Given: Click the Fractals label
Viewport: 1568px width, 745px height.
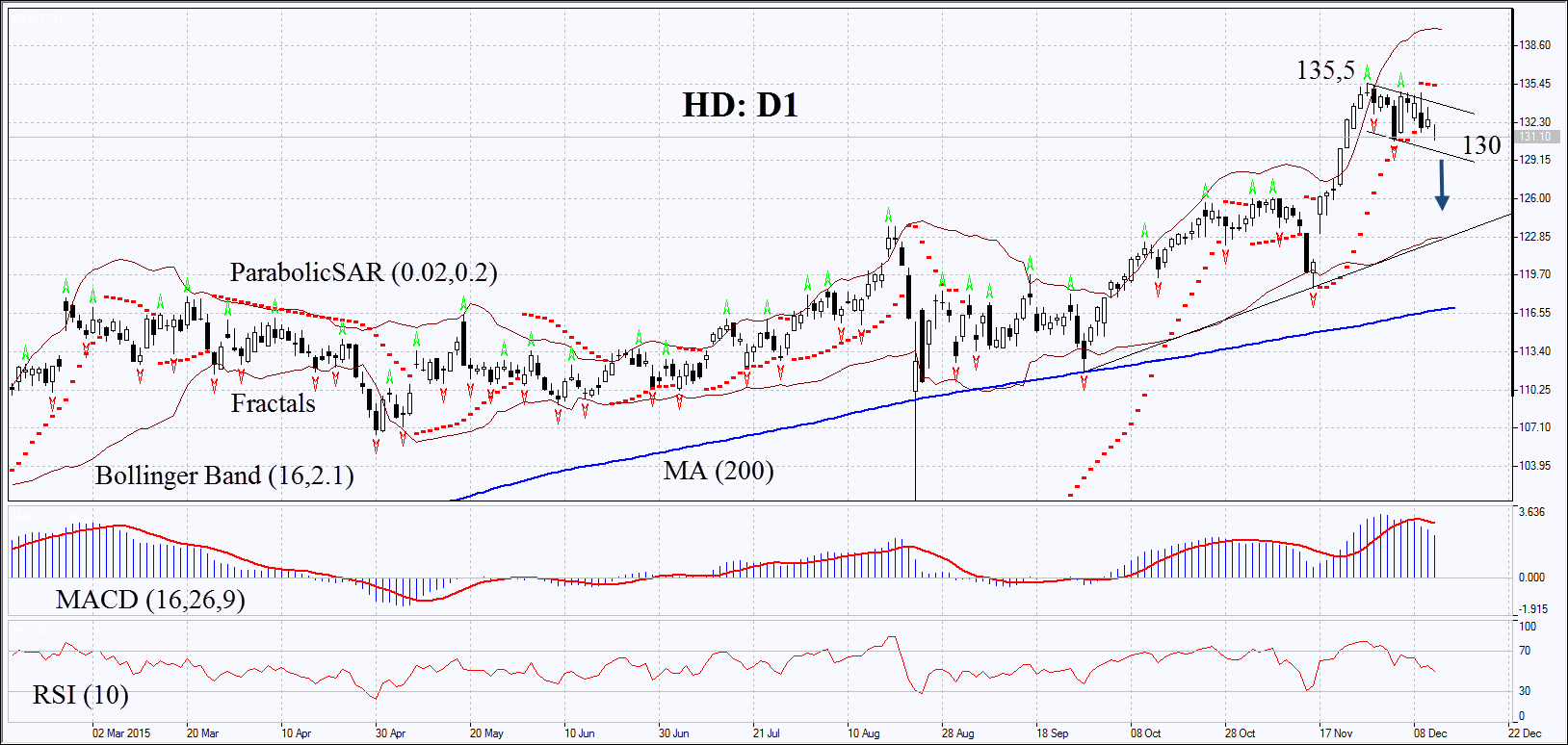Looking at the screenshot, I should coord(273,403).
